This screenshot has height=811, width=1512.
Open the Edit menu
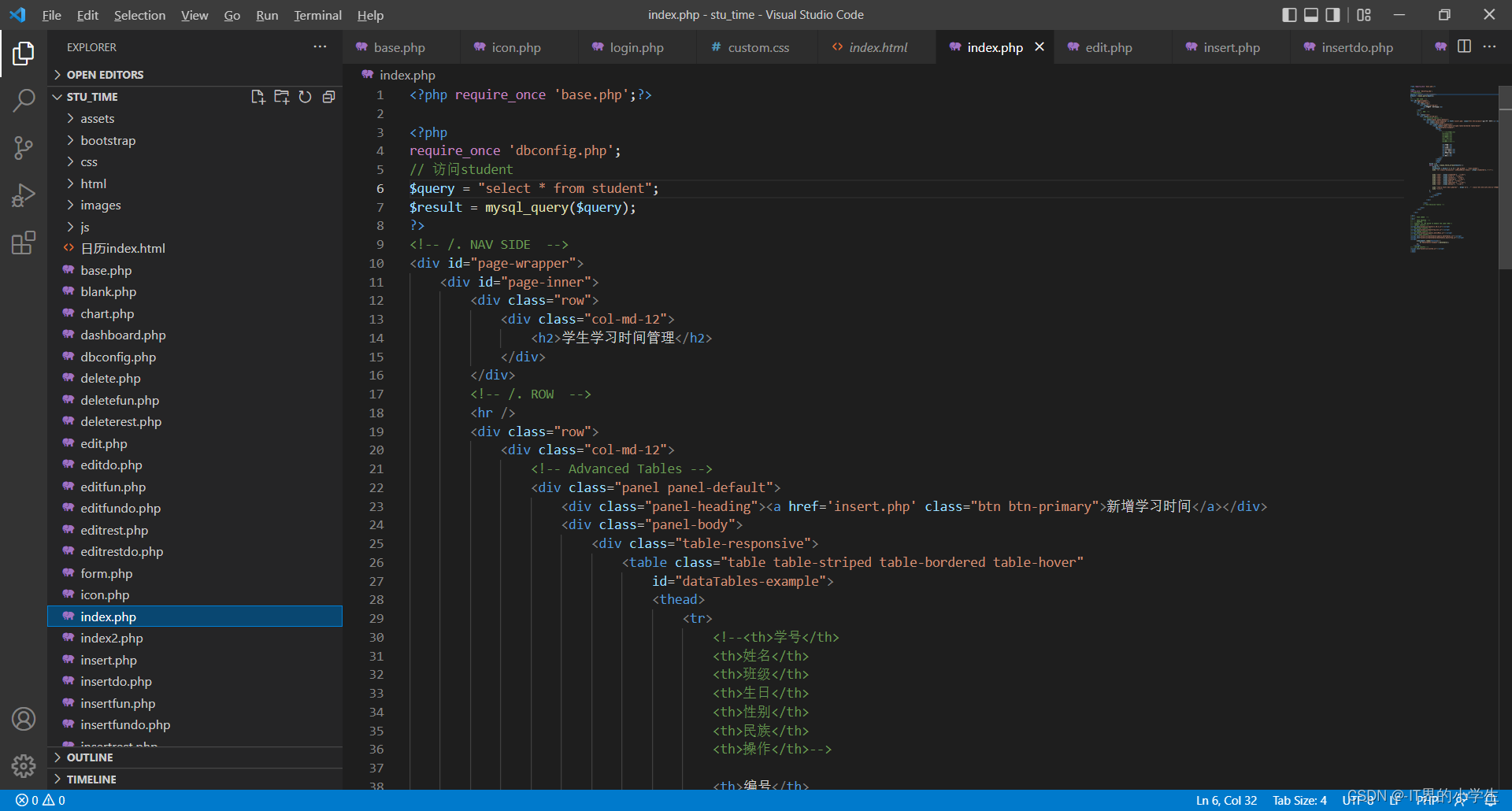click(x=87, y=15)
